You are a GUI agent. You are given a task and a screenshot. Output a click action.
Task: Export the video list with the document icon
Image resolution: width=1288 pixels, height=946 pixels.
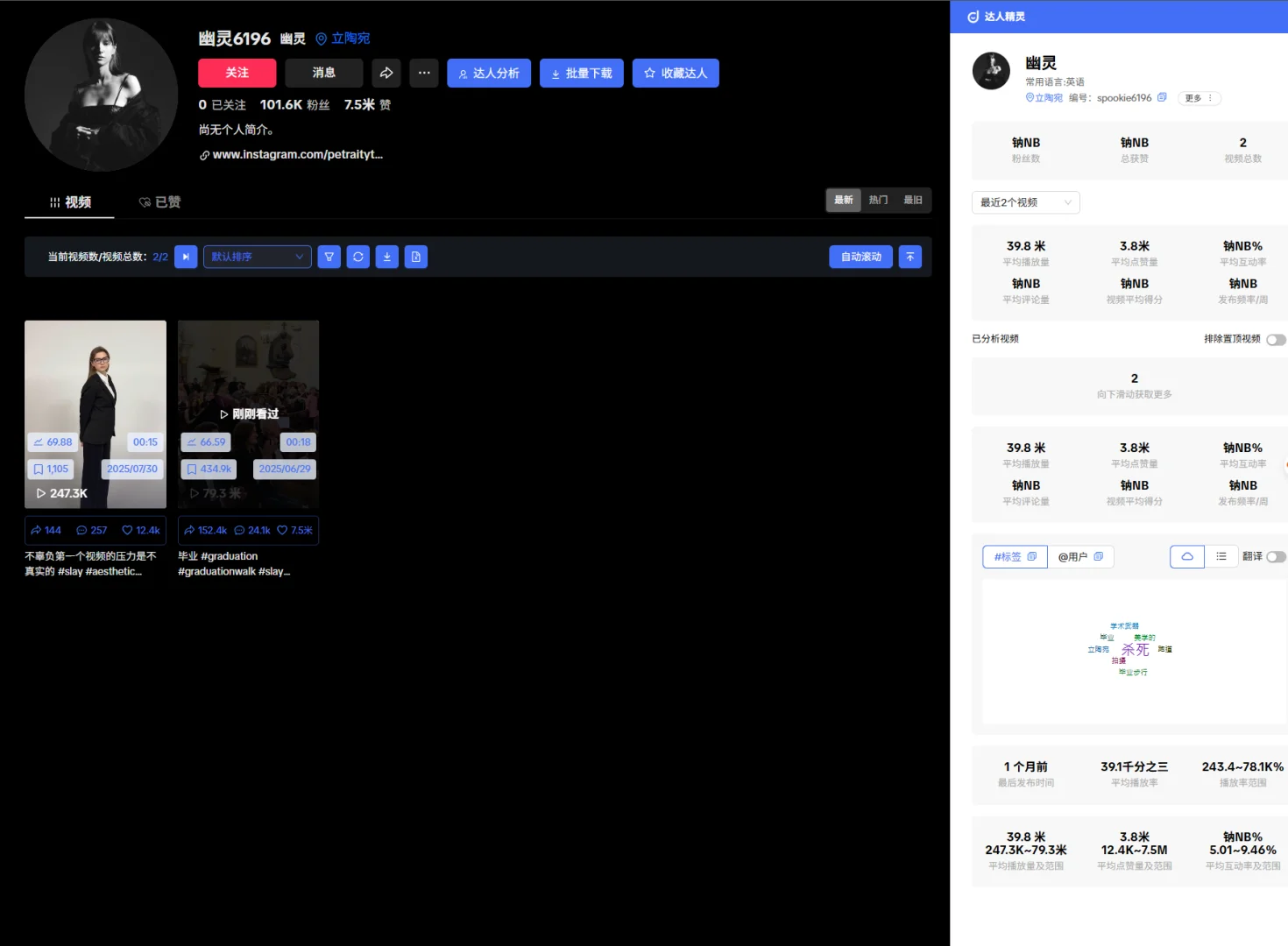pos(416,257)
